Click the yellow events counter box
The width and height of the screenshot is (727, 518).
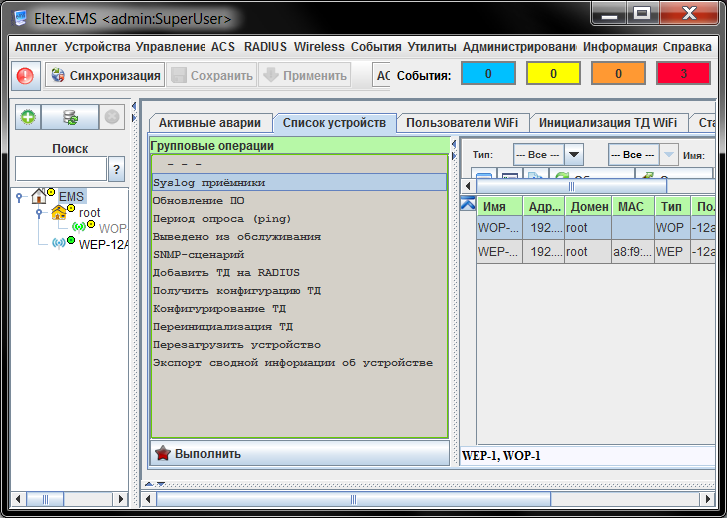click(553, 74)
